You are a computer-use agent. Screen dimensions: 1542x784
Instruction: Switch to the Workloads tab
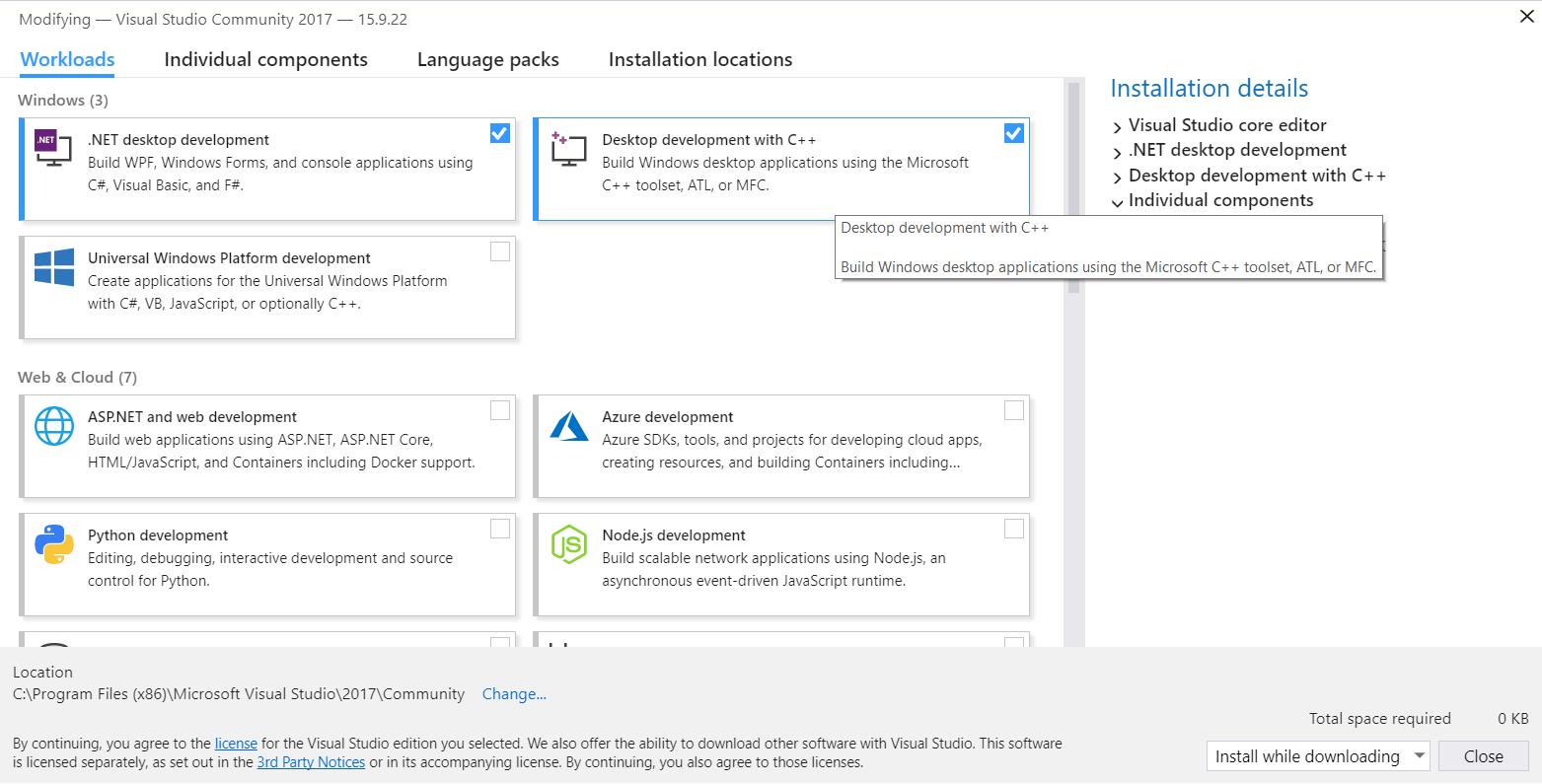pos(67,59)
